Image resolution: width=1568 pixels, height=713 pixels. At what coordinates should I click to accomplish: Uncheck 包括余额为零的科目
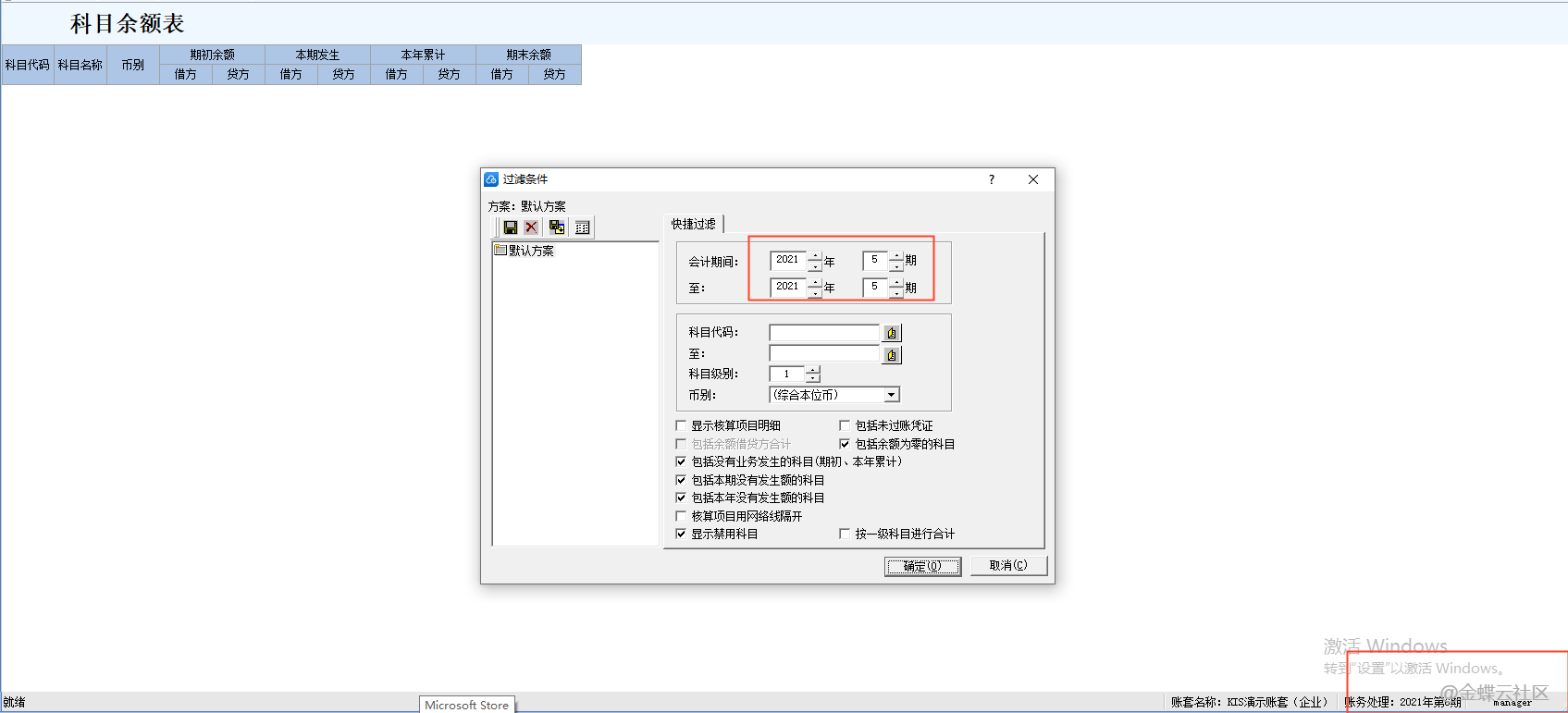click(x=845, y=444)
